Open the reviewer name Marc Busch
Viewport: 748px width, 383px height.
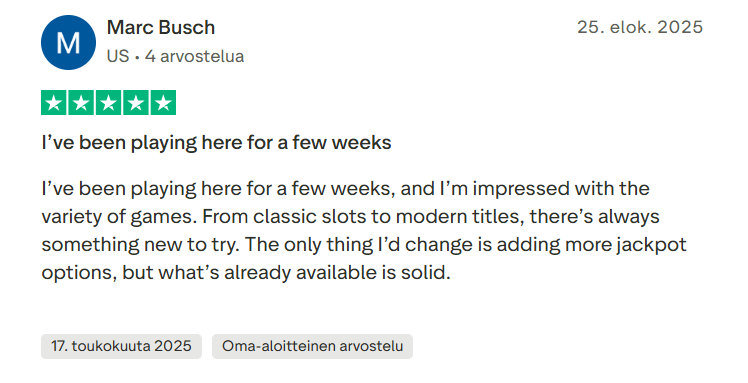tap(161, 27)
